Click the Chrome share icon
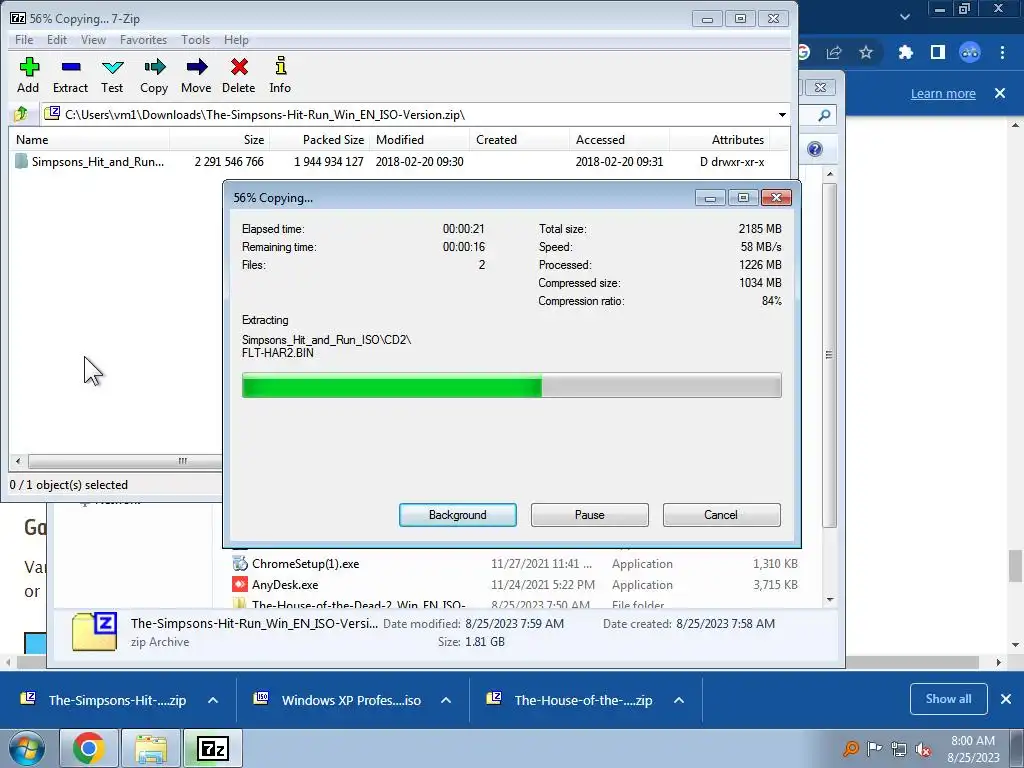Viewport: 1024px width, 768px height. pyautogui.click(x=834, y=52)
